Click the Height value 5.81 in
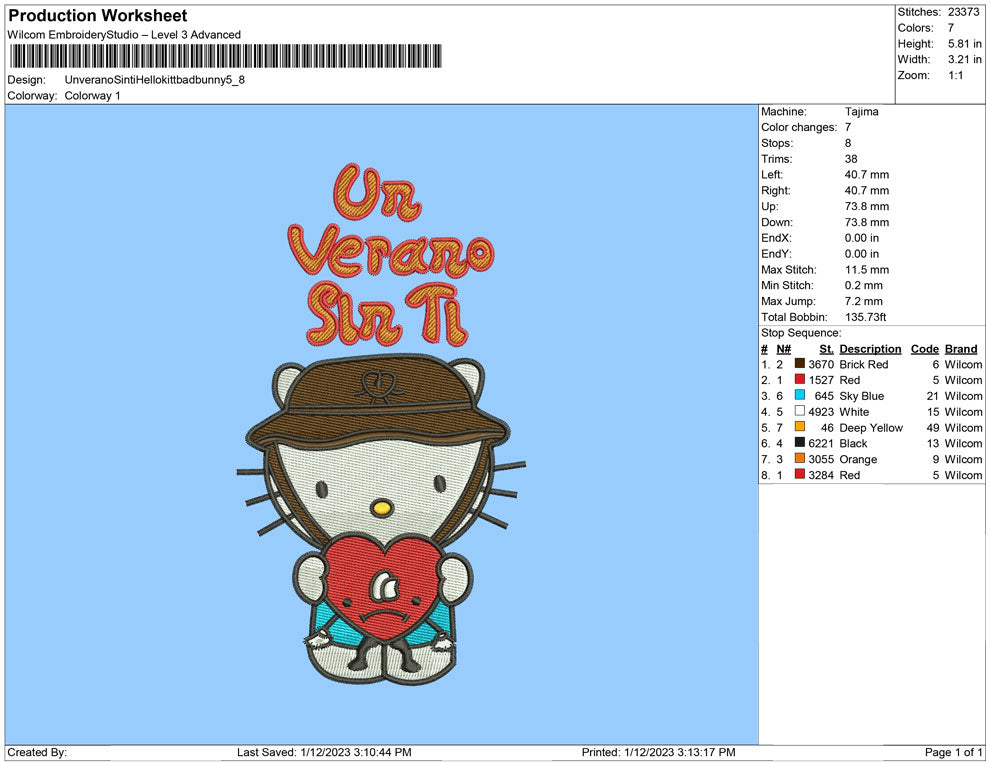 click(965, 44)
